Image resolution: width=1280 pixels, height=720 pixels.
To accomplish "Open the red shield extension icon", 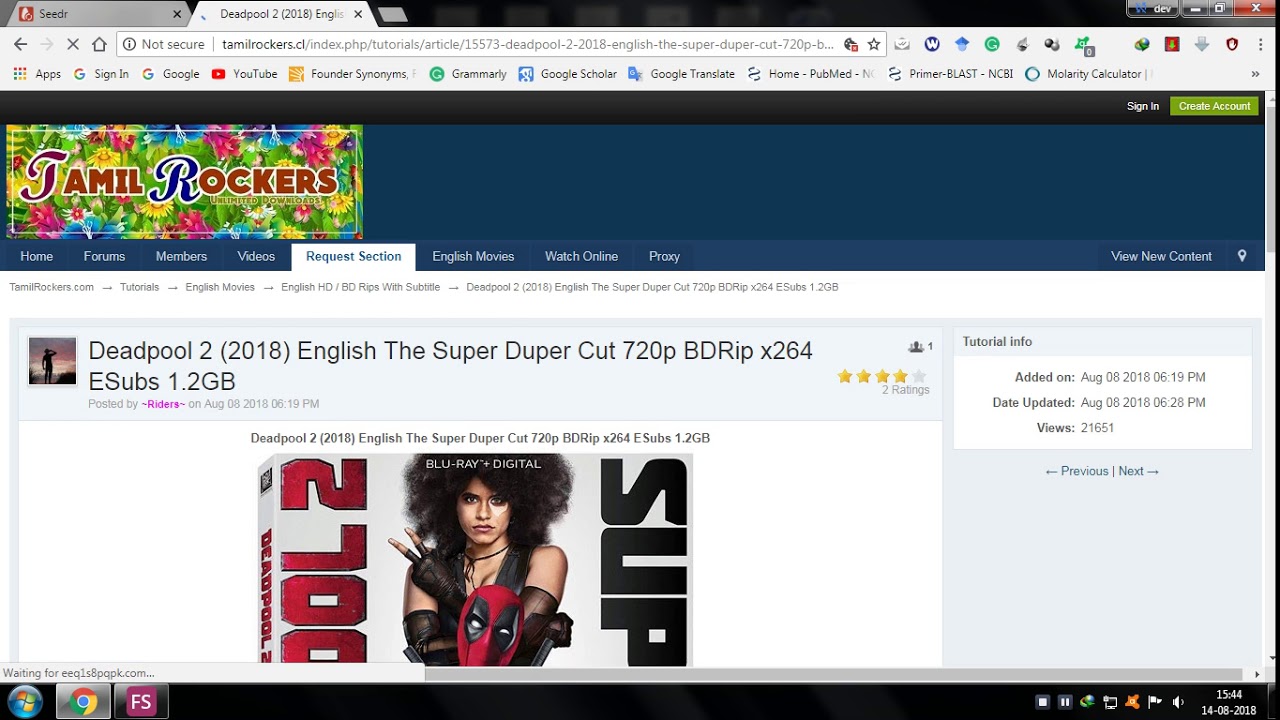I will [1232, 44].
